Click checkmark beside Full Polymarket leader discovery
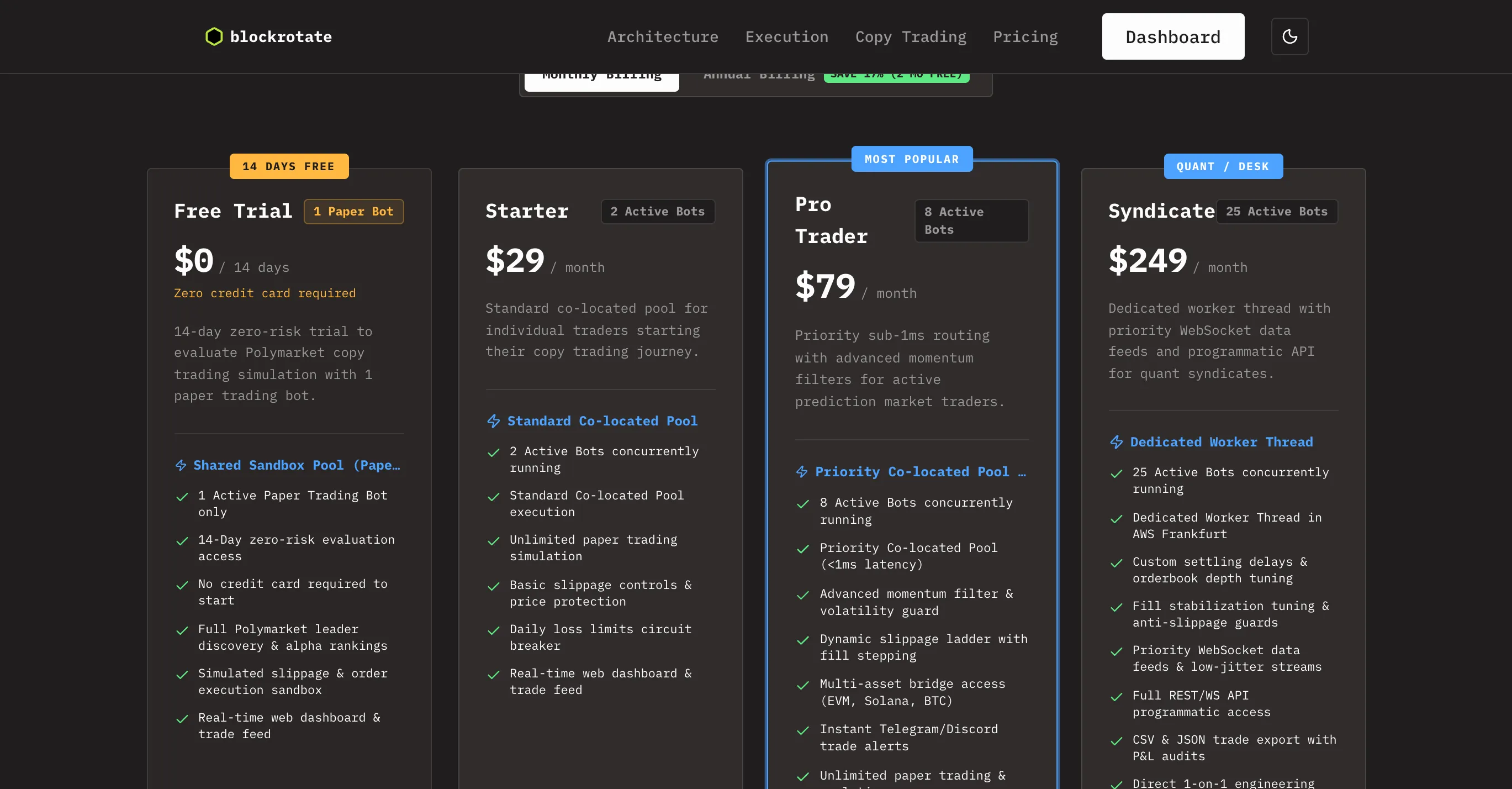 (182, 630)
